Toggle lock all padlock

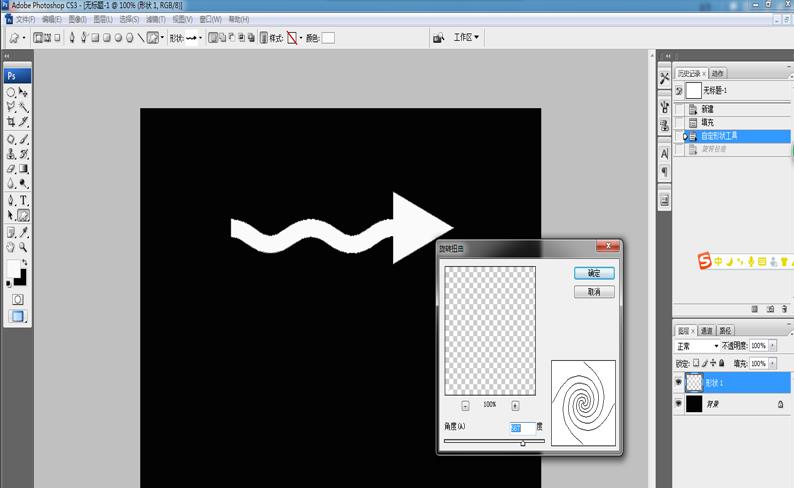click(x=722, y=363)
